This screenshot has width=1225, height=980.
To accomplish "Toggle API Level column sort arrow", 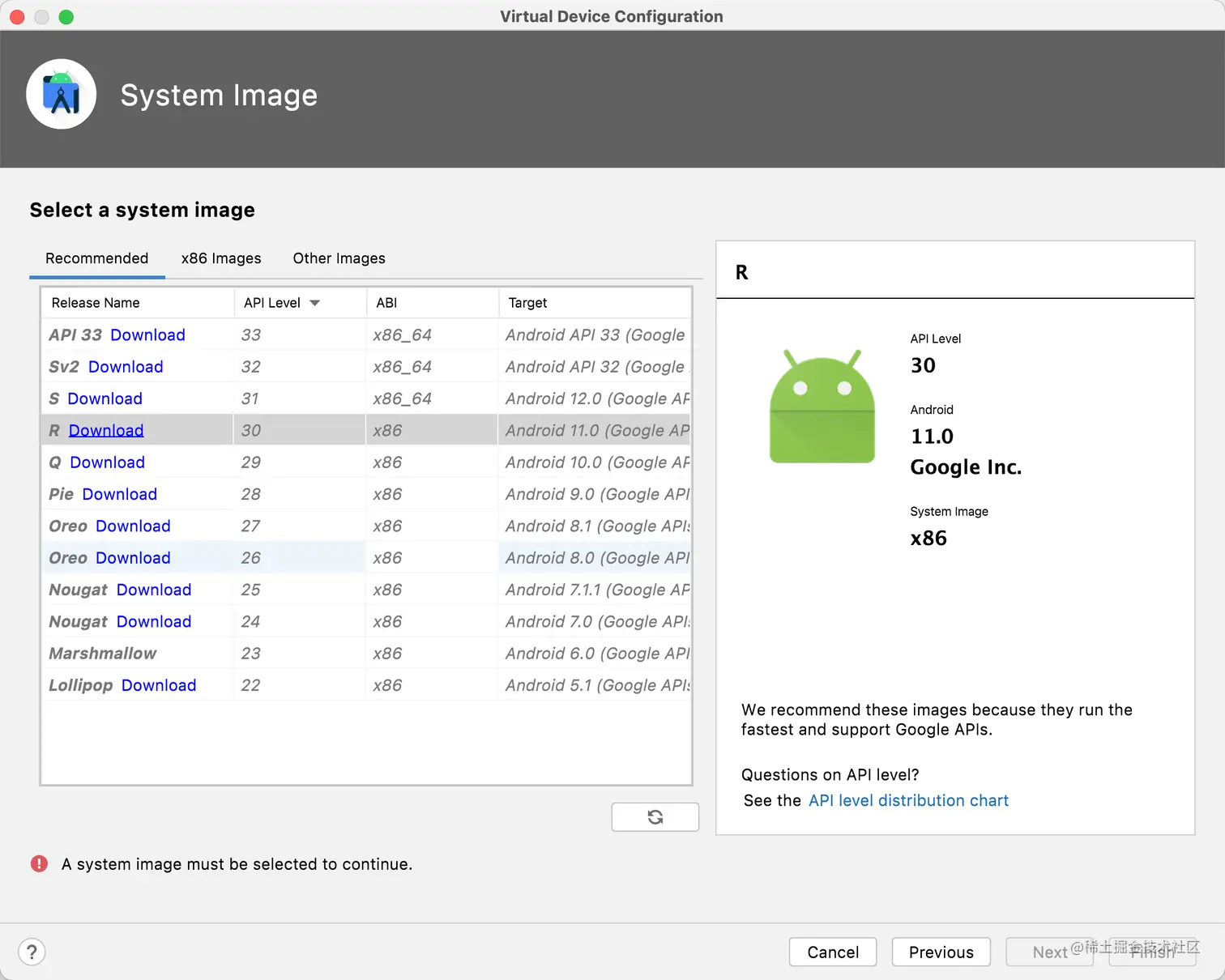I will (315, 303).
